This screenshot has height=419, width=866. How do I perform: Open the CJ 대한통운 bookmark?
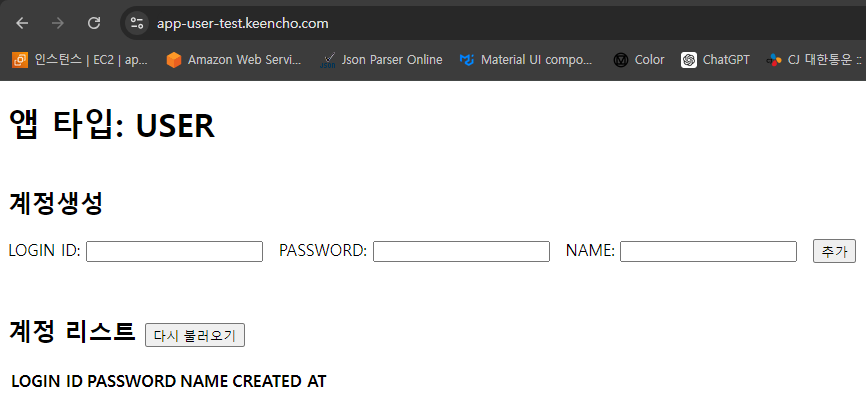tap(814, 60)
